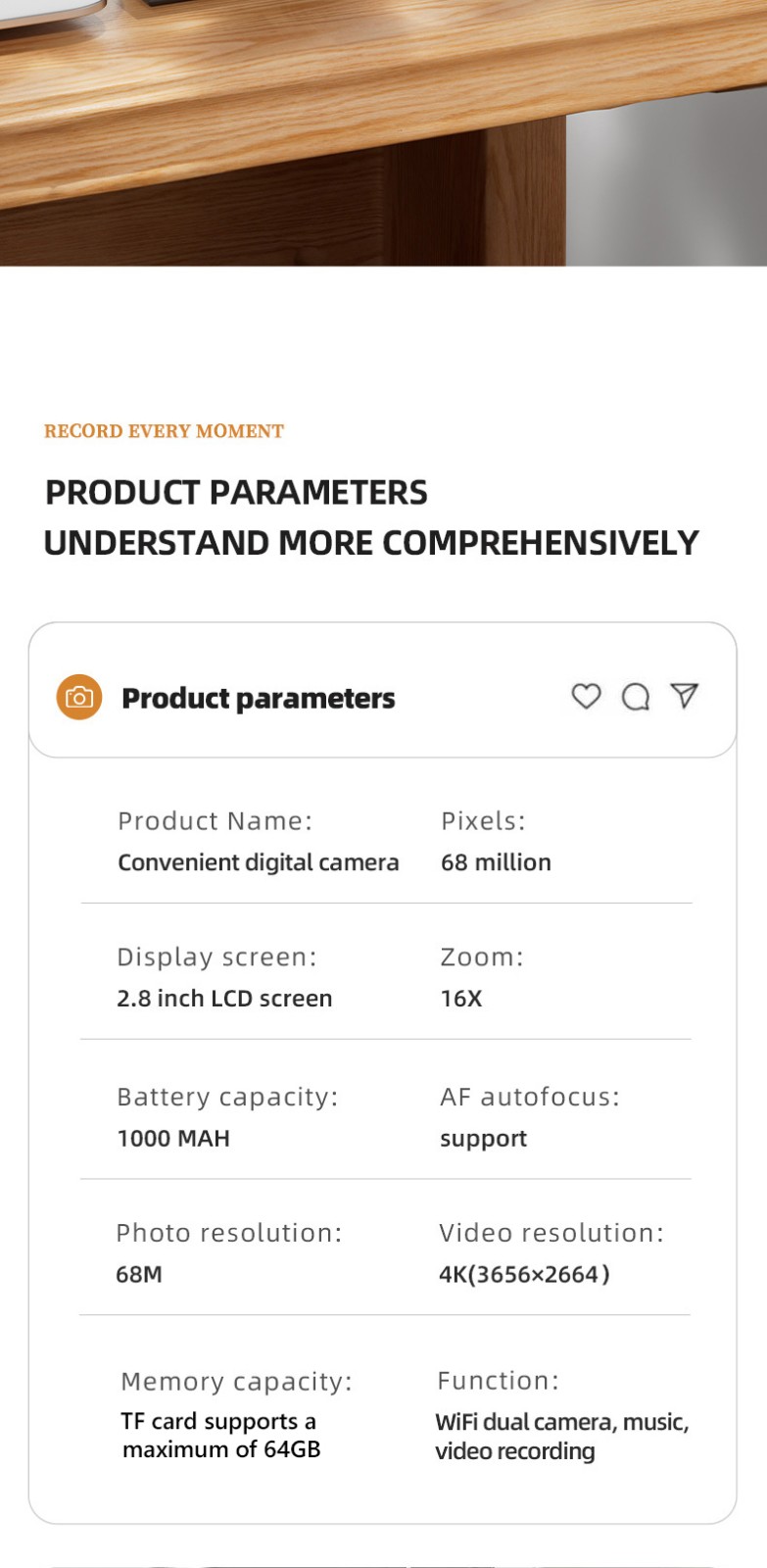Select the "16X" zoom value

point(461,999)
